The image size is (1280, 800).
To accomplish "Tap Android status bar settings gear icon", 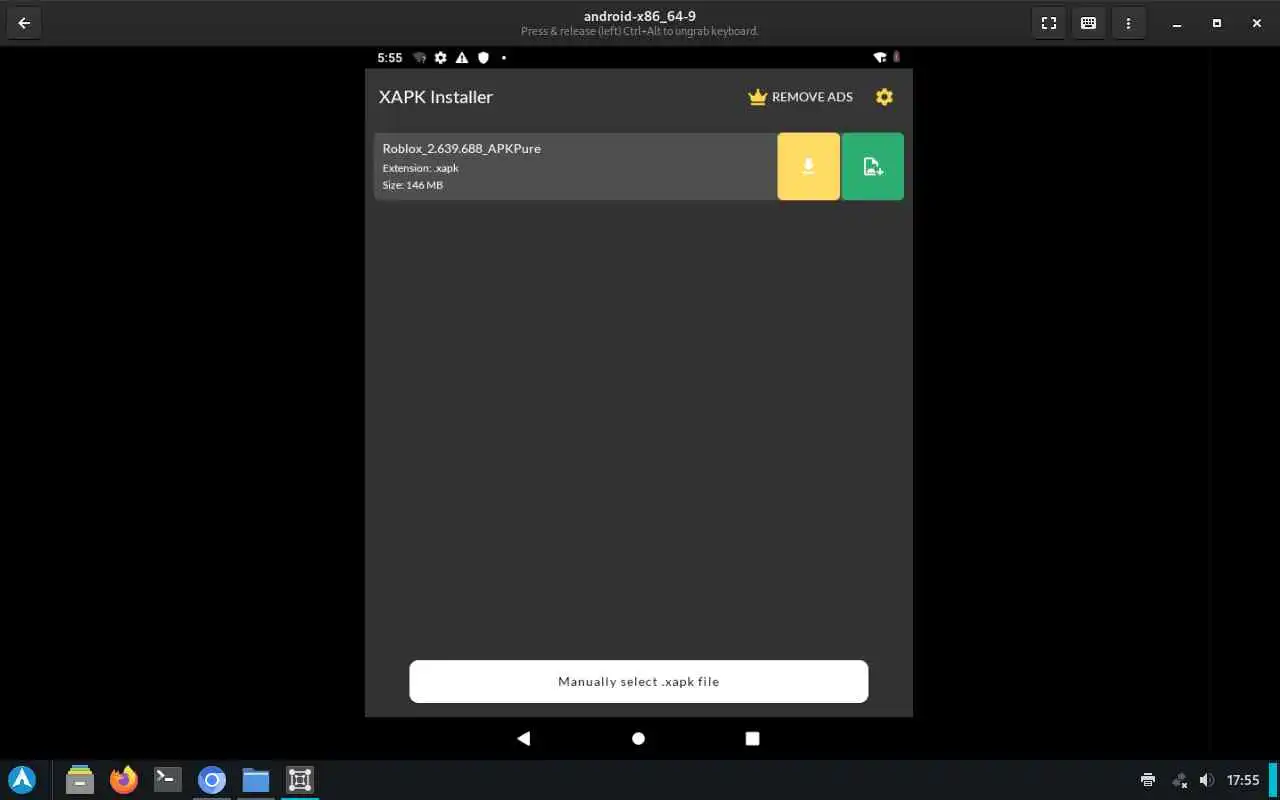I will coord(440,58).
